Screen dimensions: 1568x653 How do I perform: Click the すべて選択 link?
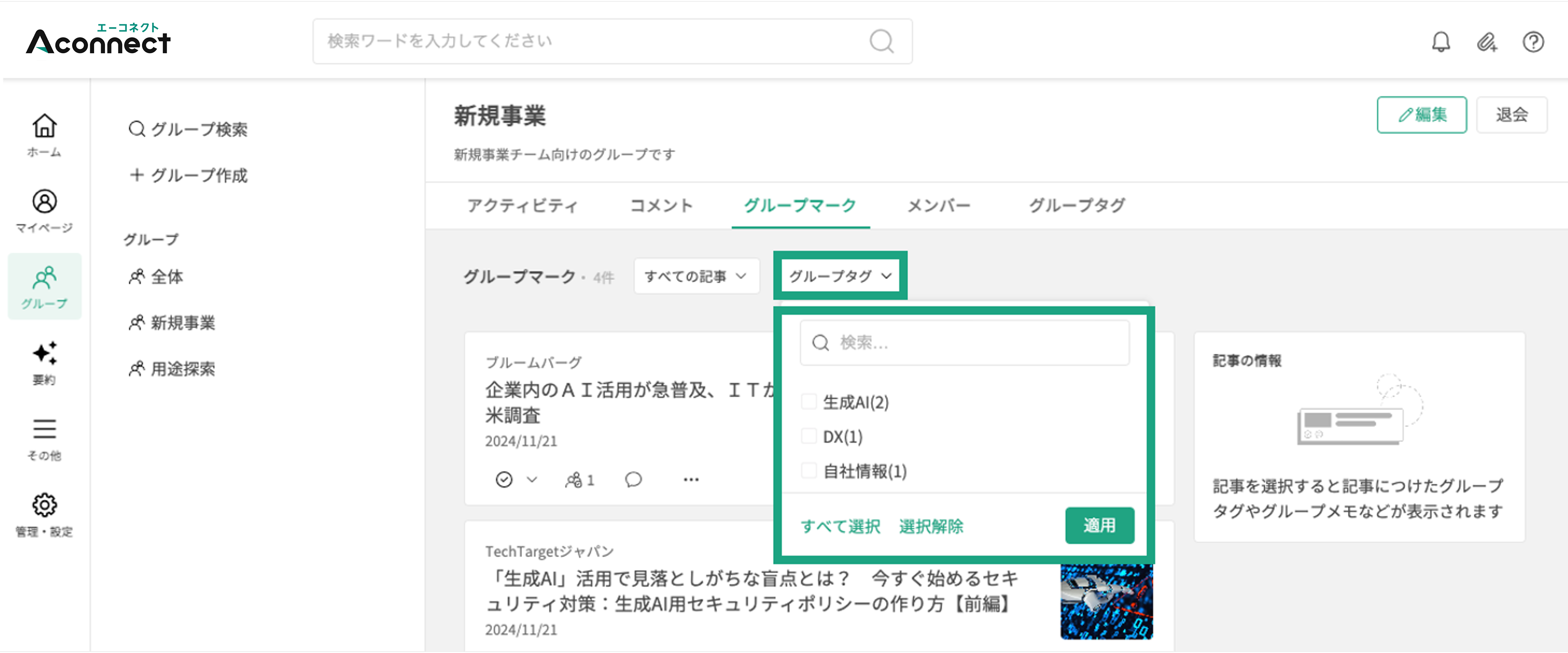[840, 526]
